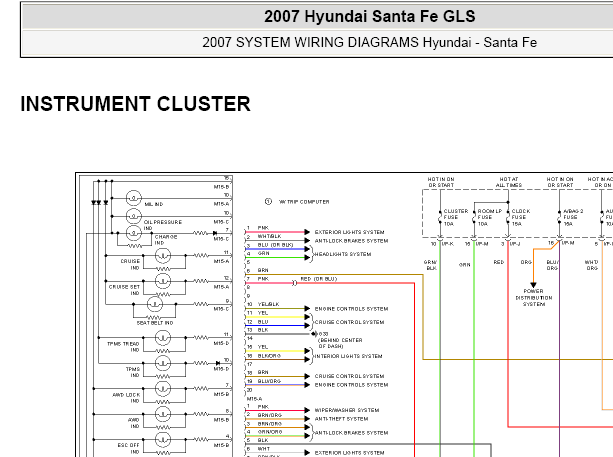Click the 'G33 (BEHIND CENTER OF DASH)' ground label
This screenshot has width=613, height=457.
click(341, 340)
